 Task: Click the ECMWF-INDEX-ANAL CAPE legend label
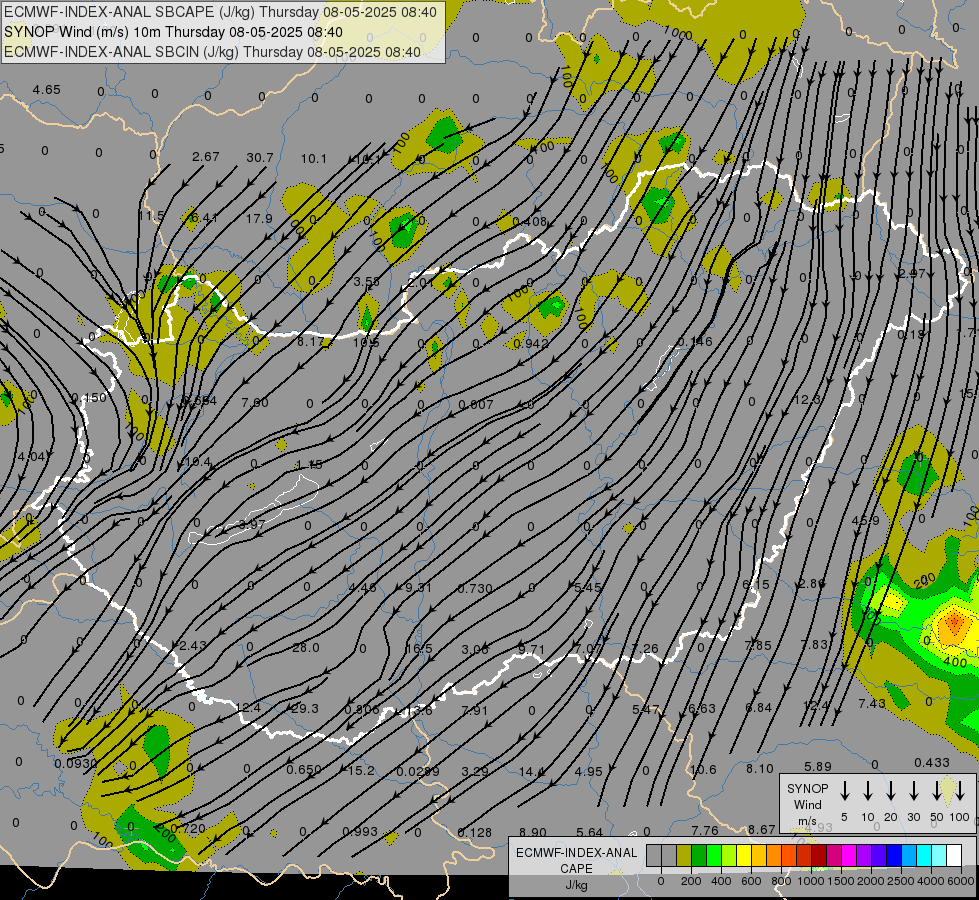(576, 860)
